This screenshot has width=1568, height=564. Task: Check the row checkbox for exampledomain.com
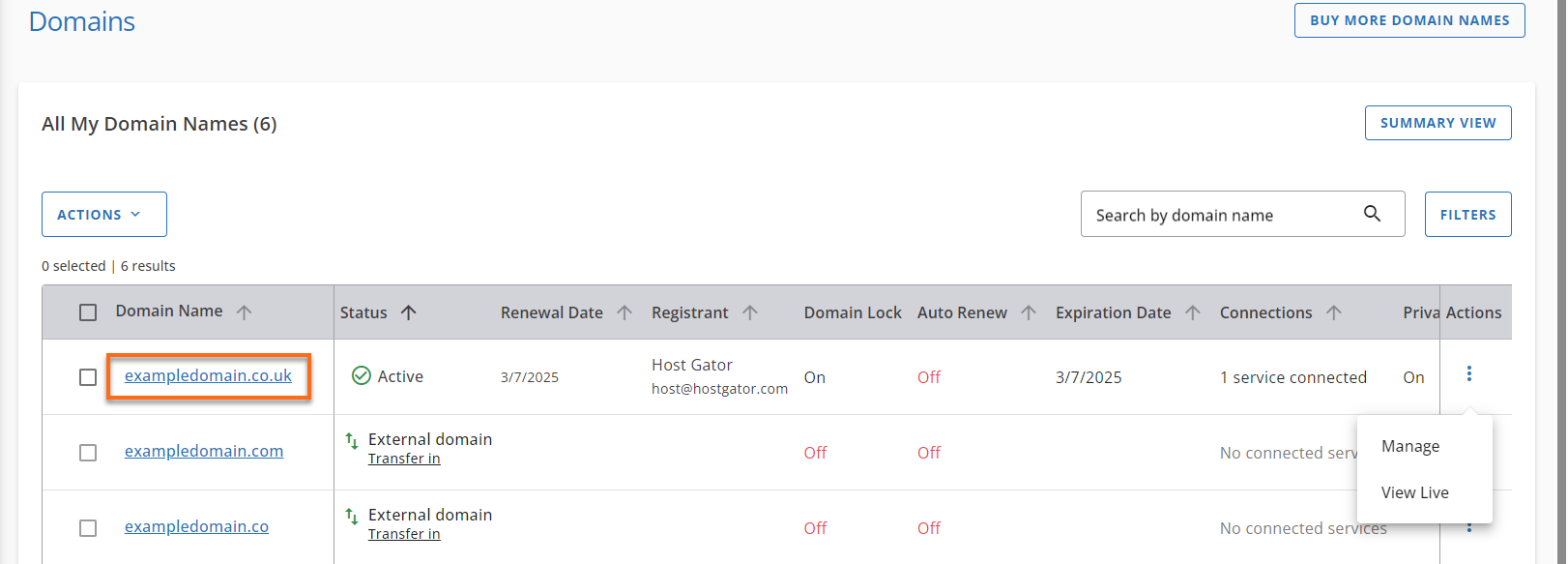tap(88, 452)
